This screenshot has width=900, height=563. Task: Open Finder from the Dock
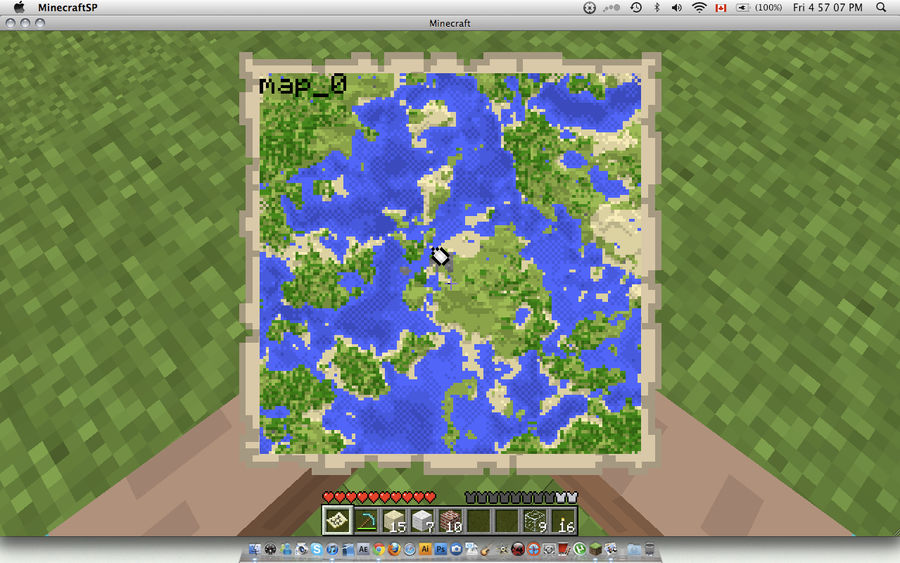(x=254, y=549)
